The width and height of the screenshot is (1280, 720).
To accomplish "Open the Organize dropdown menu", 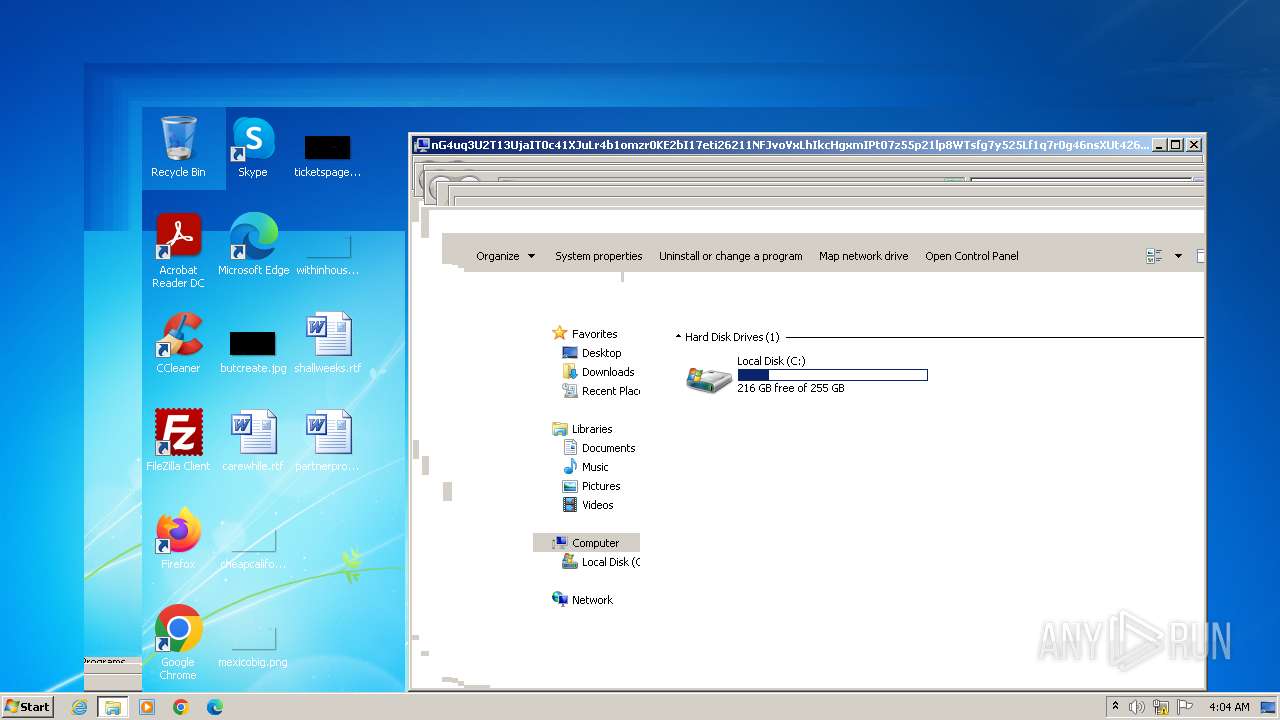I will 505,256.
